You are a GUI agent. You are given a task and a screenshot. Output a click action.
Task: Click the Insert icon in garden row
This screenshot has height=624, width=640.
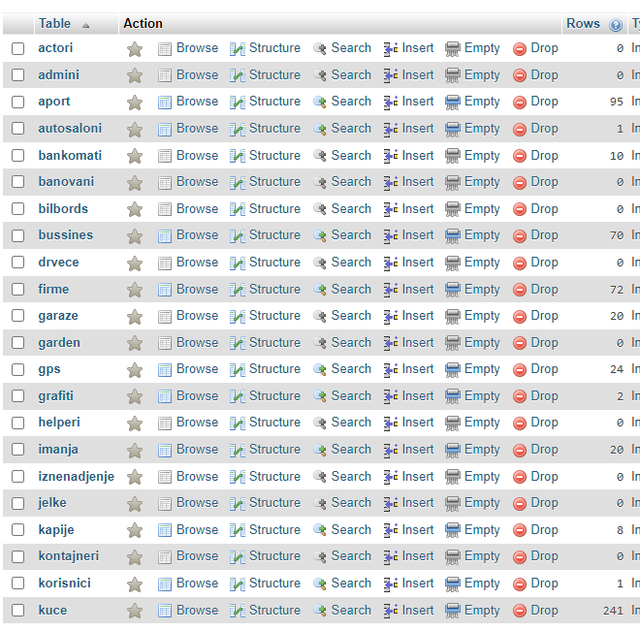[391, 343]
